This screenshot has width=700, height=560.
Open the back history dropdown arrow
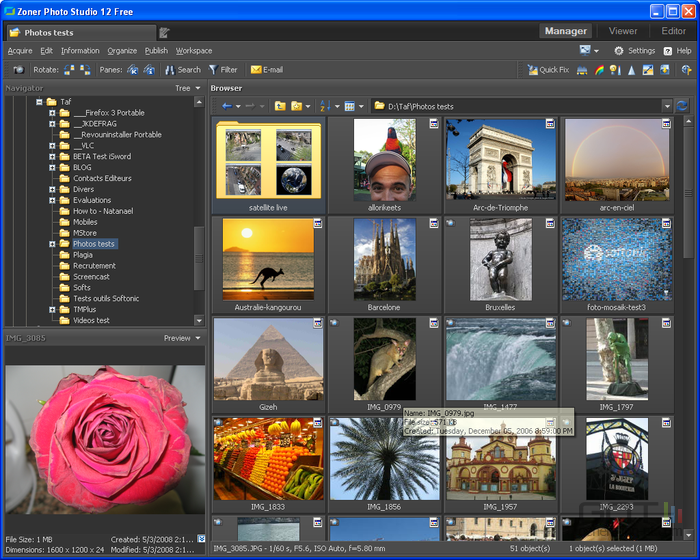coord(238,106)
